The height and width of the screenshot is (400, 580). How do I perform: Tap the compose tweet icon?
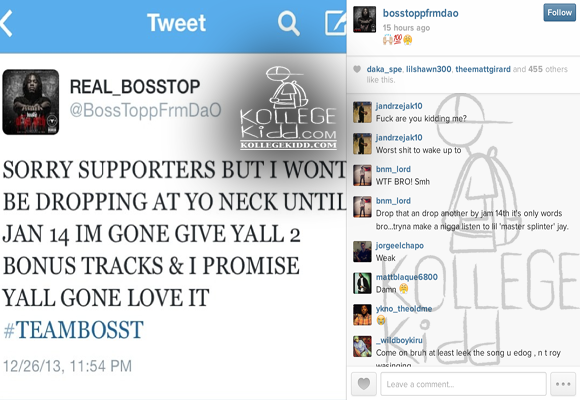tap(335, 23)
